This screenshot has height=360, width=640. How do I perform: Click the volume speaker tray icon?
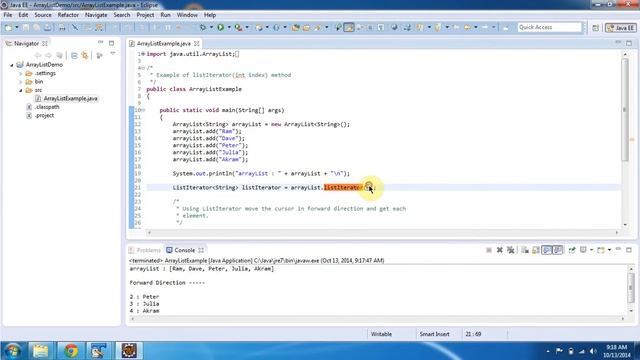593,351
